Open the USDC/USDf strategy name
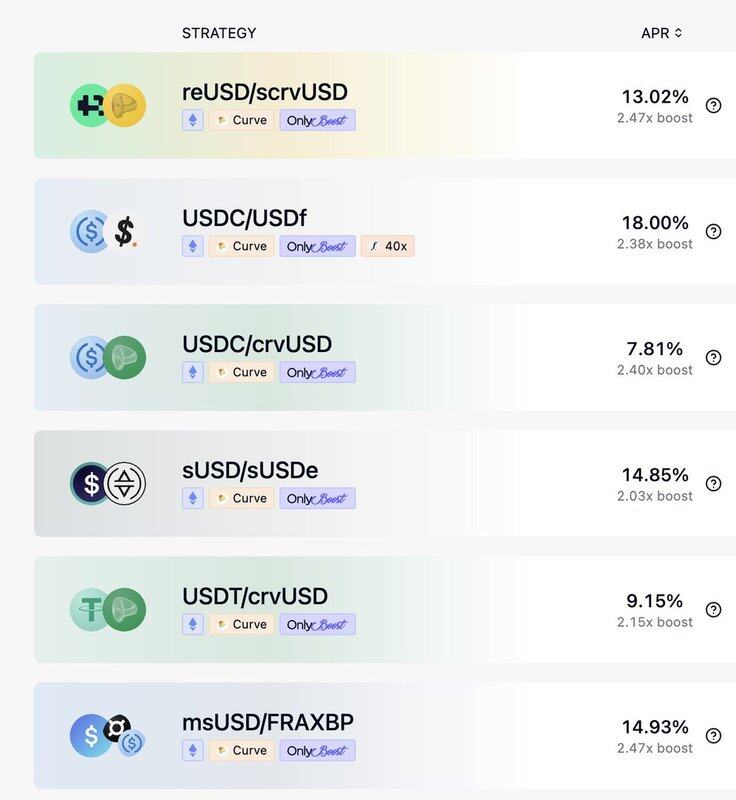The height and width of the screenshot is (800, 736). point(244,218)
